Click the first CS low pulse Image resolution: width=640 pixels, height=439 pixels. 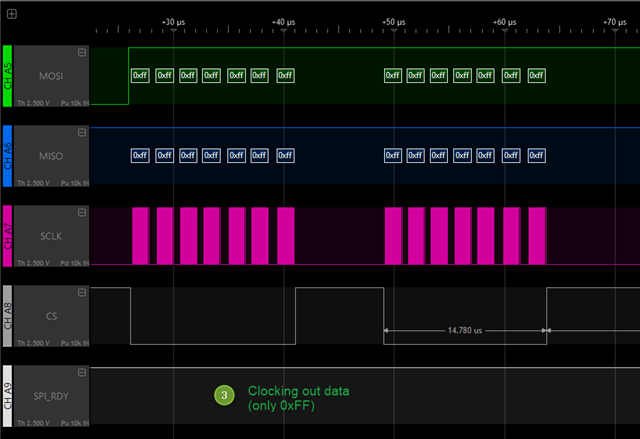point(213,316)
